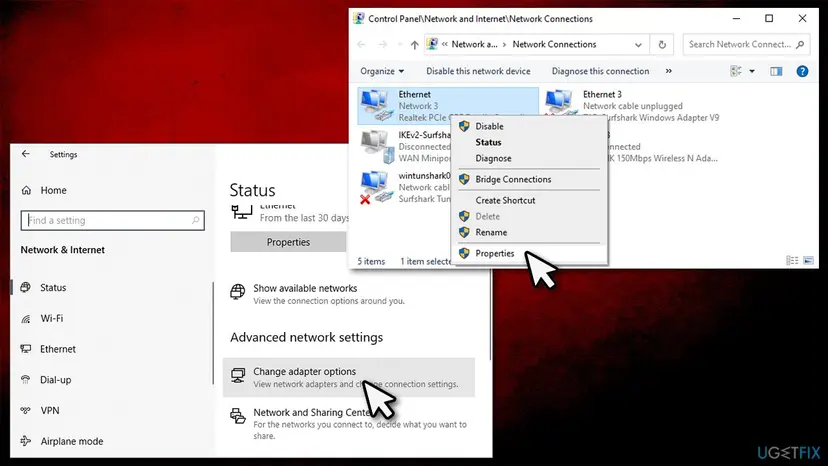Click the Up arrow in Network Connections
828x466 pixels.
point(415,45)
